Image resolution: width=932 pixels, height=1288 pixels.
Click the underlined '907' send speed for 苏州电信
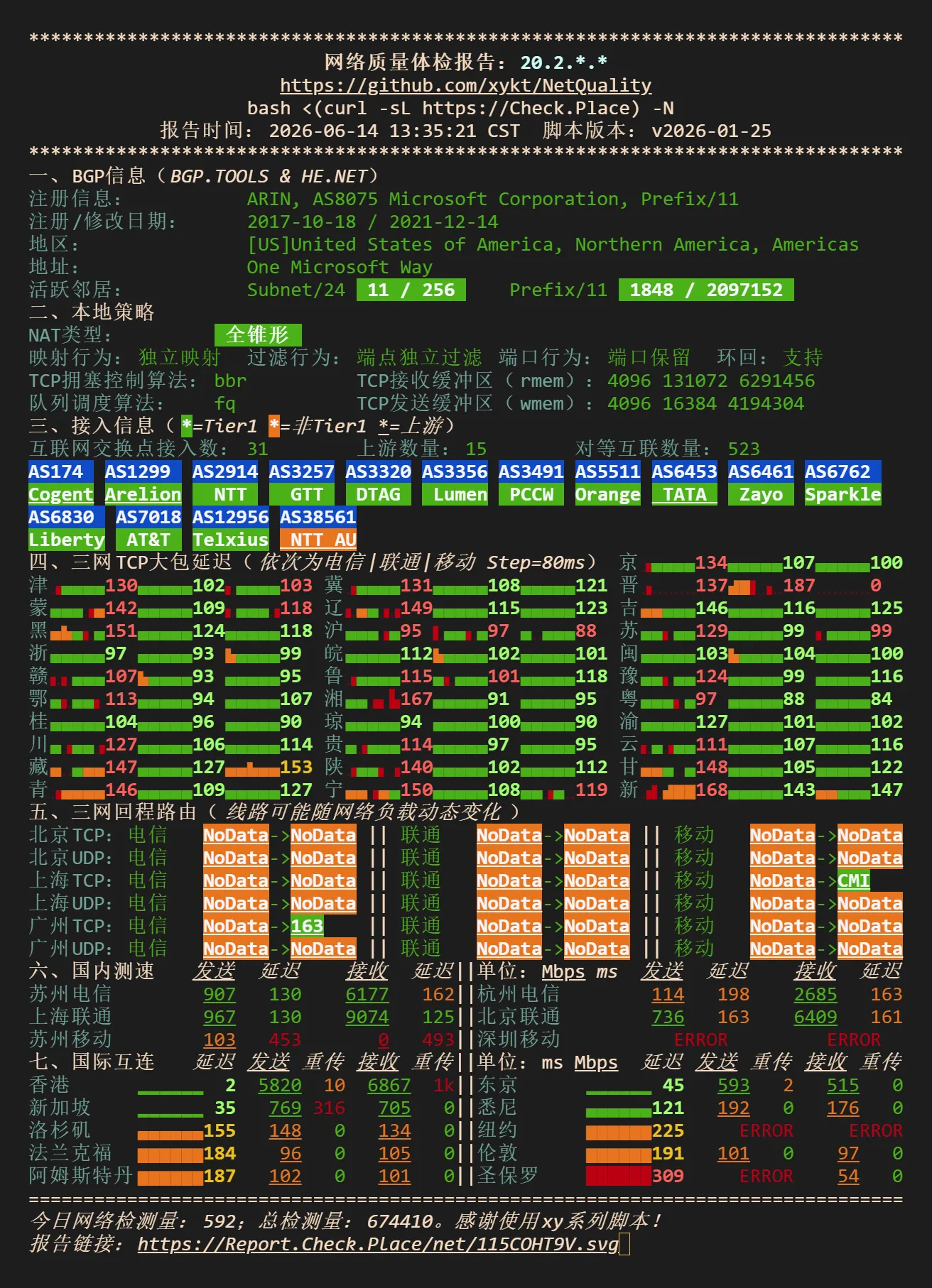(x=220, y=994)
